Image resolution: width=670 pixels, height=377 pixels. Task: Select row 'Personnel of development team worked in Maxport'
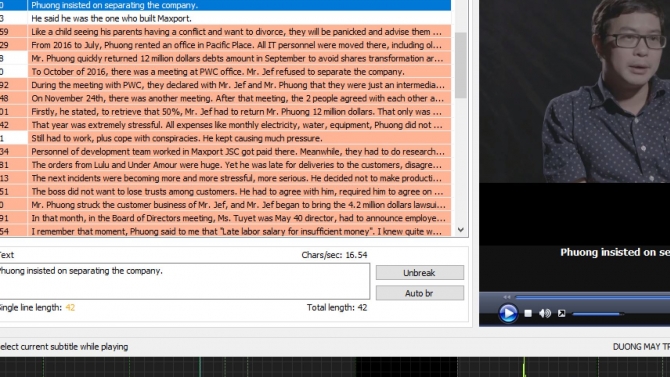click(x=225, y=151)
